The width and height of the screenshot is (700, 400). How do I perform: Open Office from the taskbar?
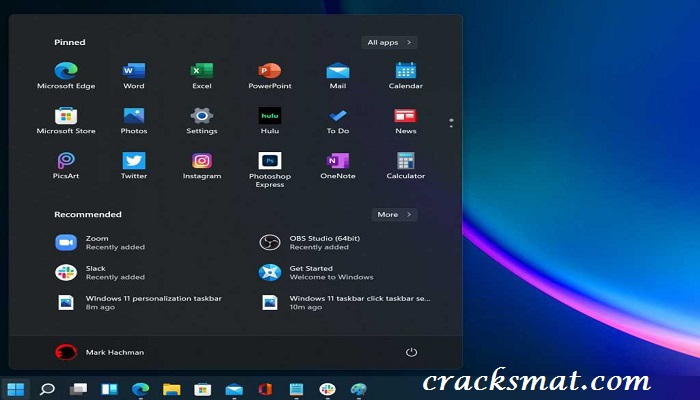(265, 389)
